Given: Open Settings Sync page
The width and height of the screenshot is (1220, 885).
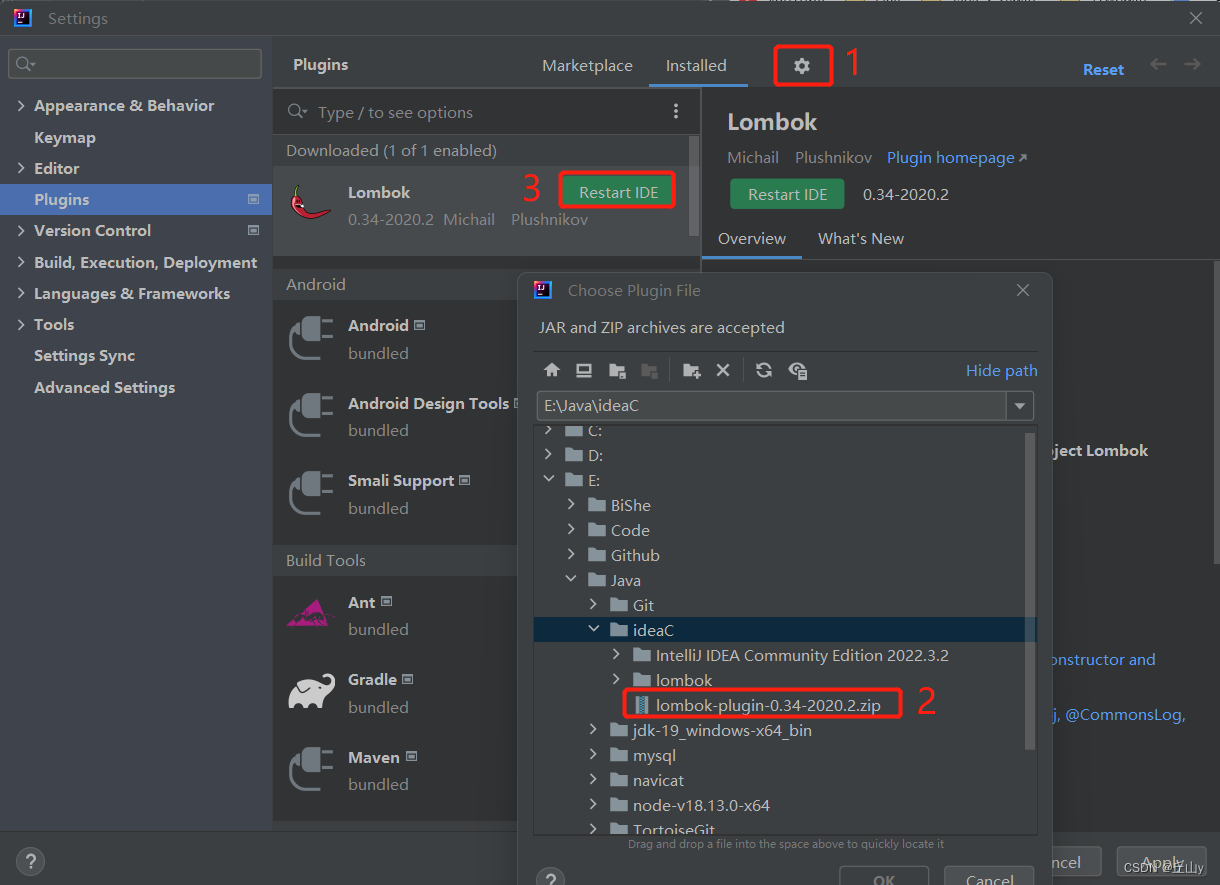Looking at the screenshot, I should [84, 355].
